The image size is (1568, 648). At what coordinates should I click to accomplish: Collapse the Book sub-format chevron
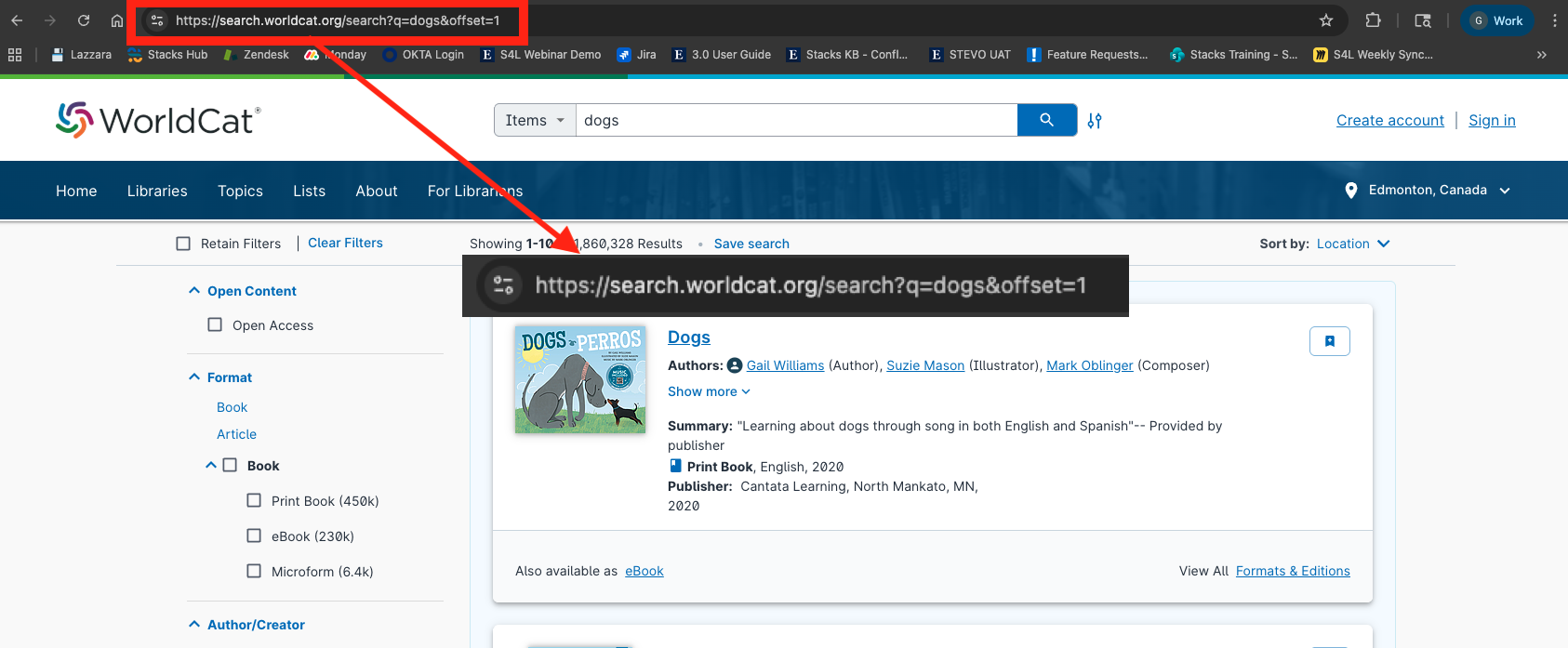coord(211,465)
